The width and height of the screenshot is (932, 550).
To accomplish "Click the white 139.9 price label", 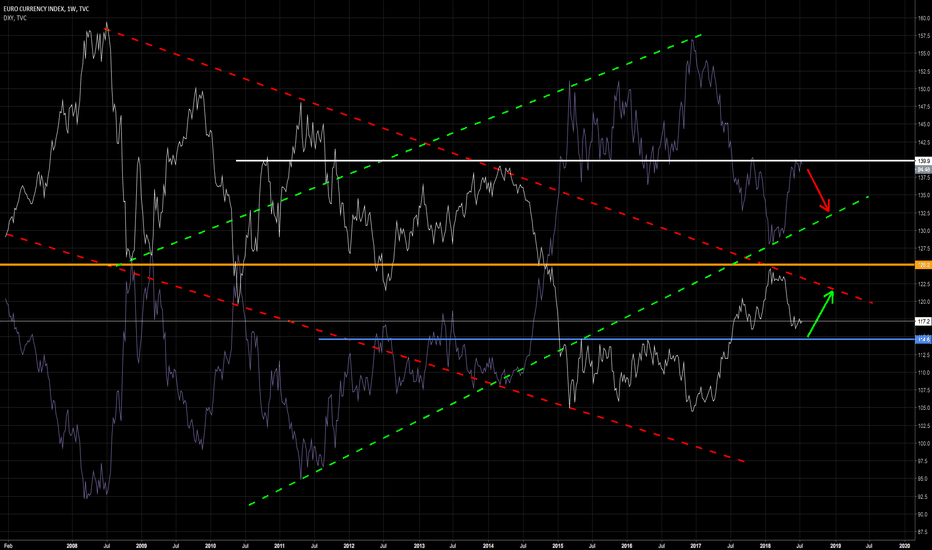I will click(923, 161).
